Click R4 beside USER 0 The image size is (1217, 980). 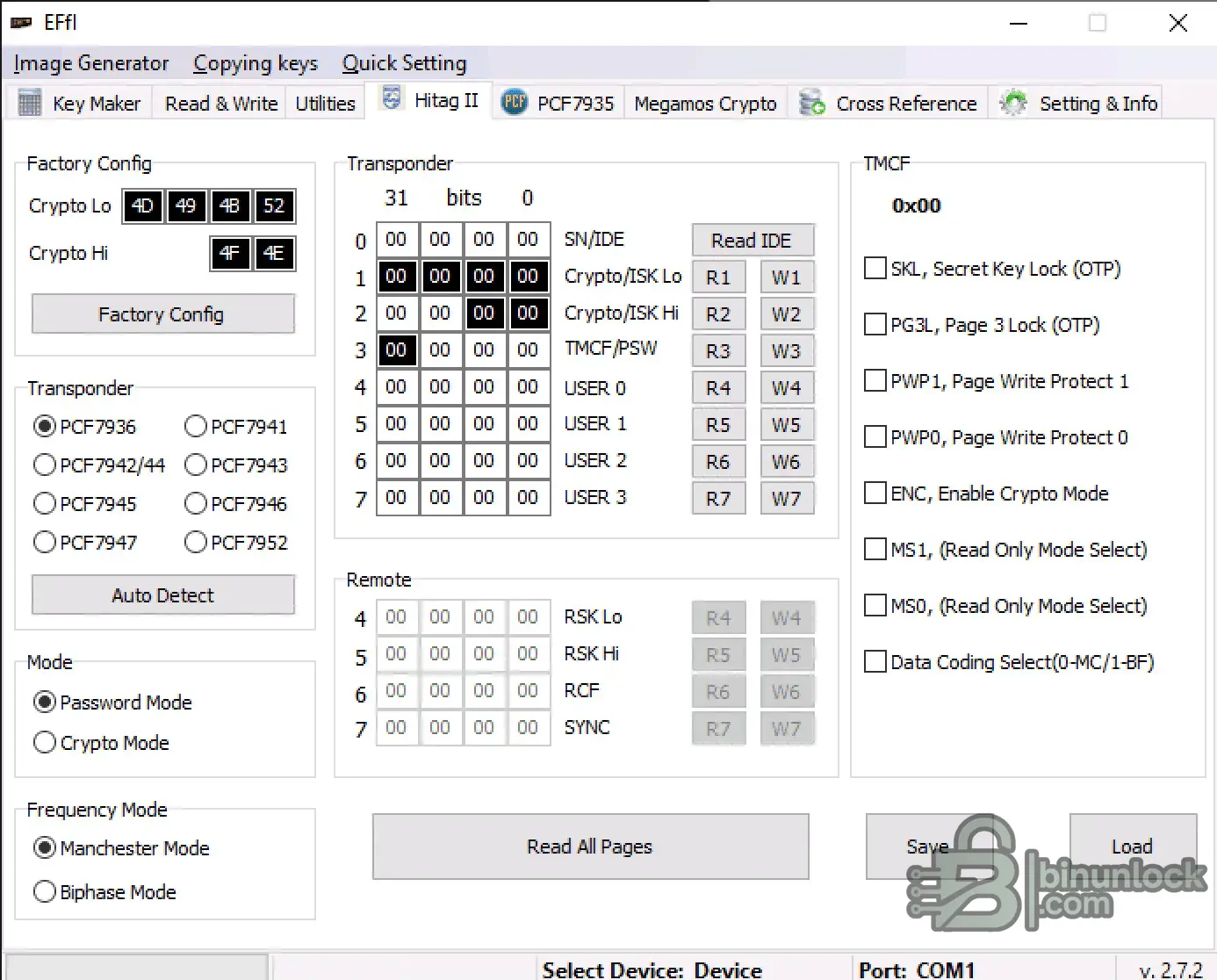tap(718, 388)
